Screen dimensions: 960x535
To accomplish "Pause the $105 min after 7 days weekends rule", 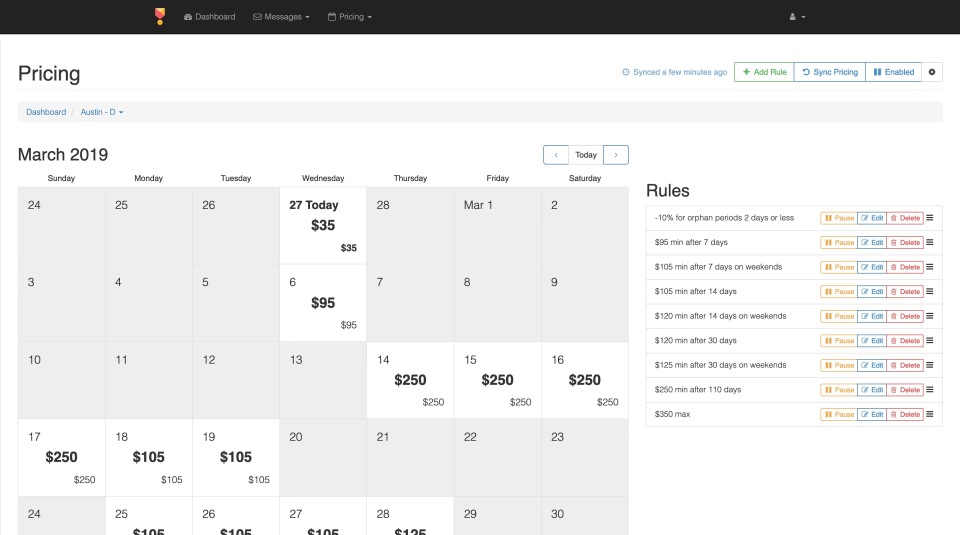I will coord(839,267).
